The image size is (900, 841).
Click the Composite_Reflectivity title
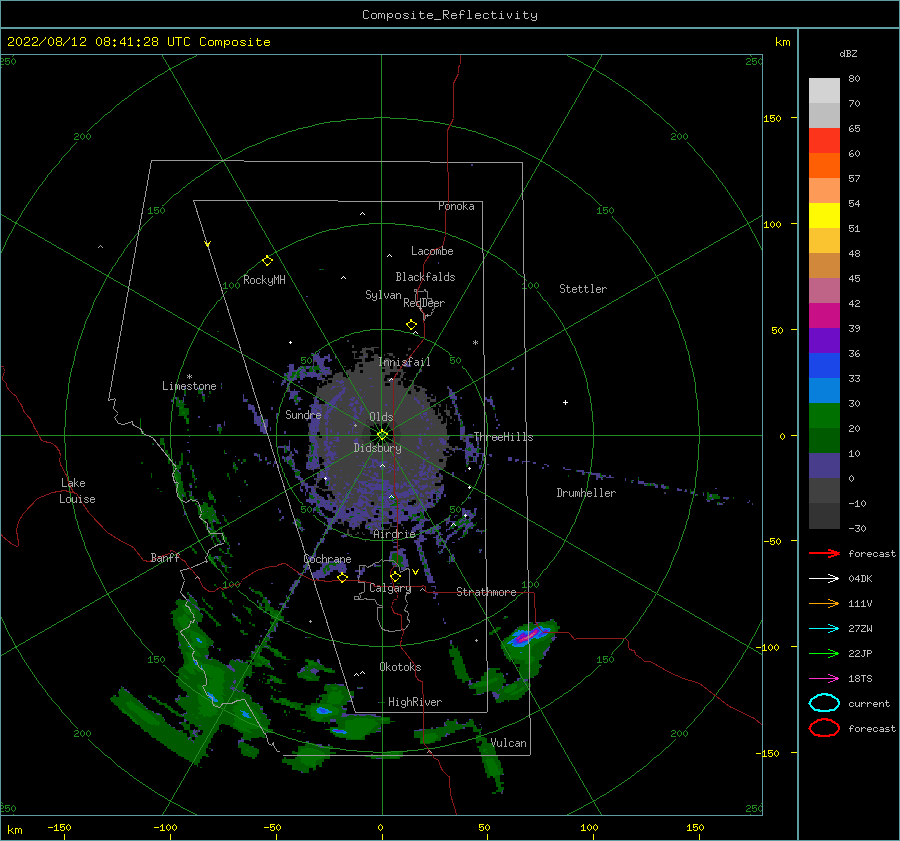point(449,15)
